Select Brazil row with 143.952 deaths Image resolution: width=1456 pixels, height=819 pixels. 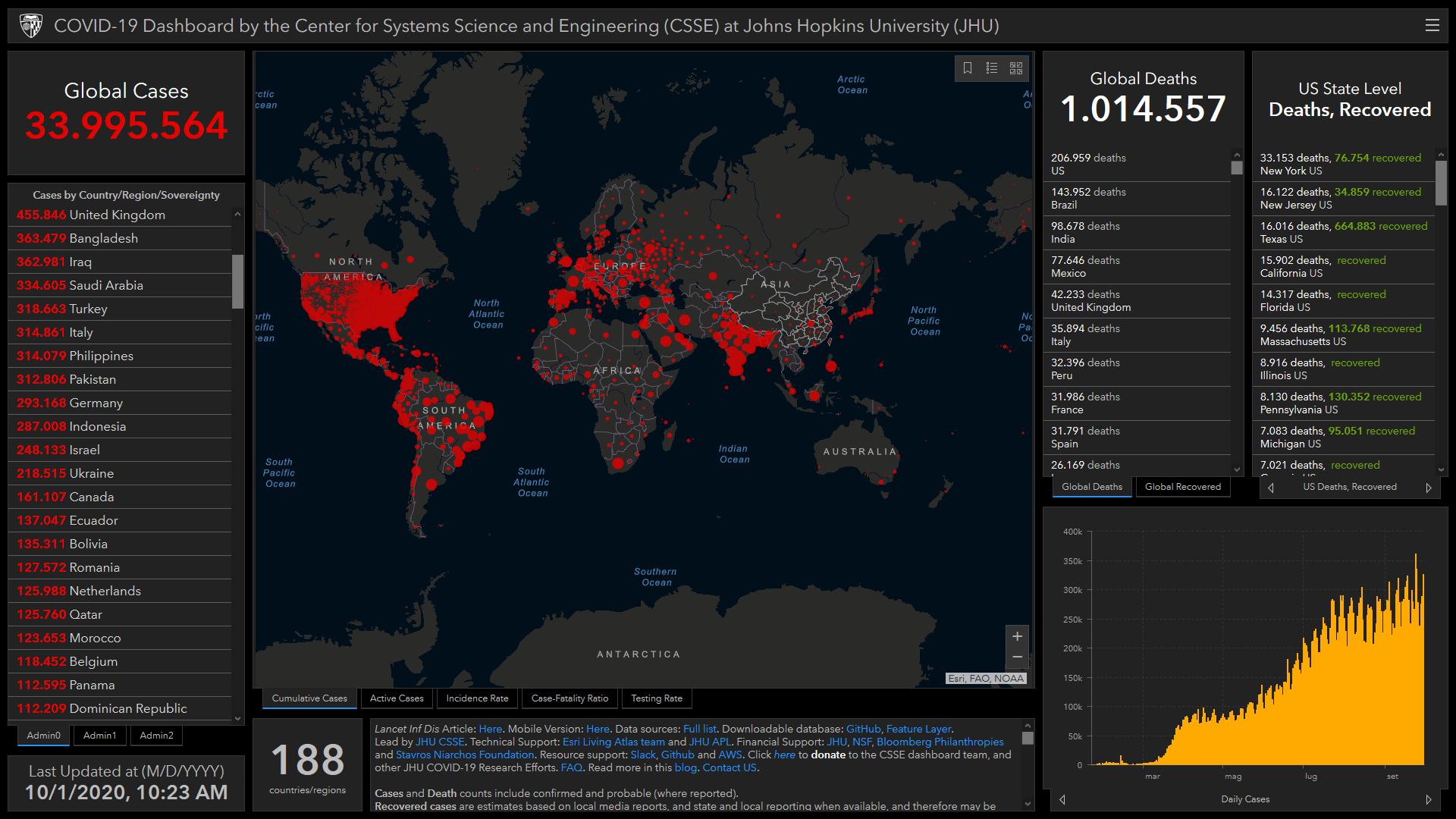click(x=1137, y=199)
